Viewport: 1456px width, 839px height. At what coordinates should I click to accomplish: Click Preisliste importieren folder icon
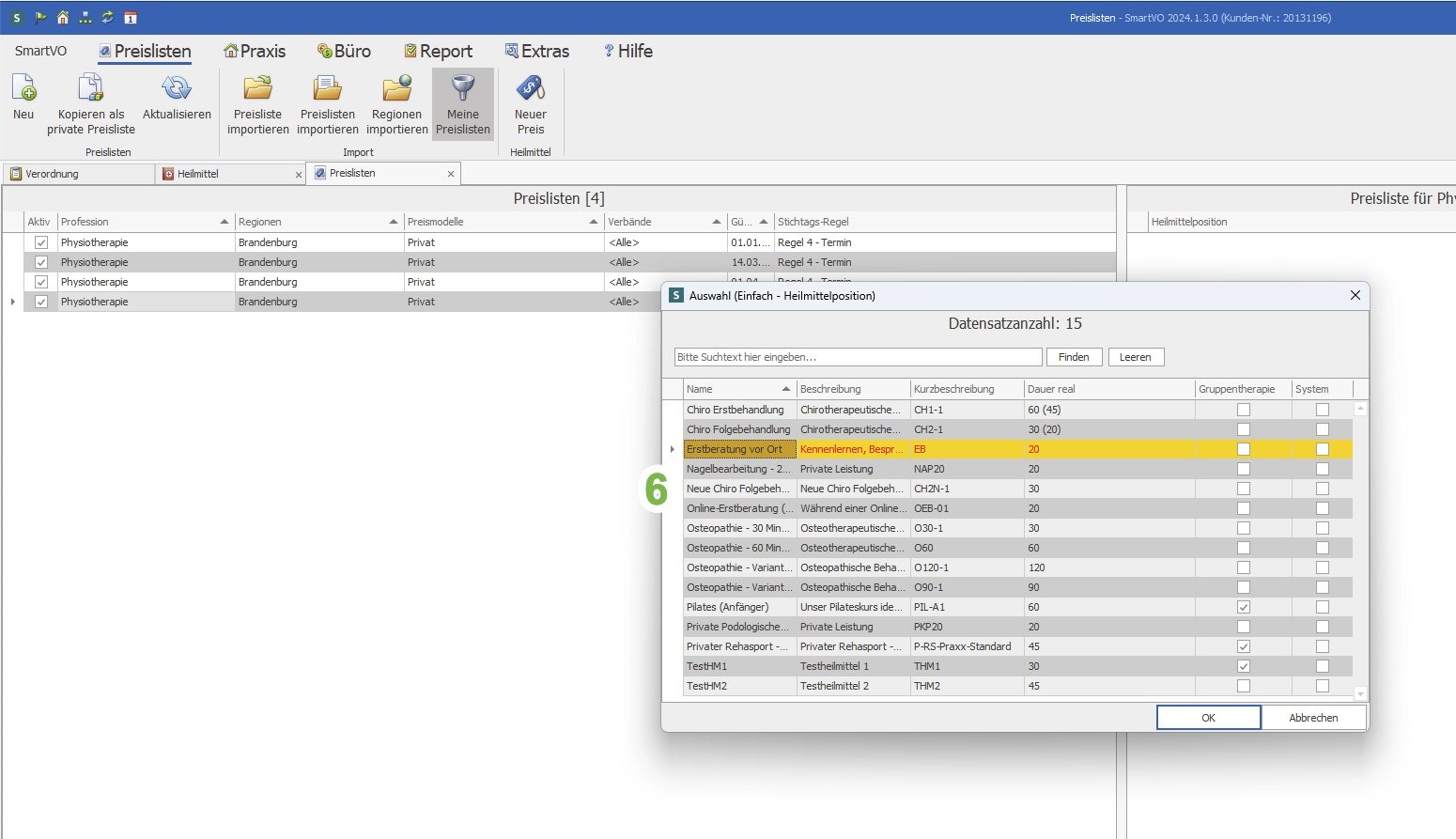(x=257, y=89)
